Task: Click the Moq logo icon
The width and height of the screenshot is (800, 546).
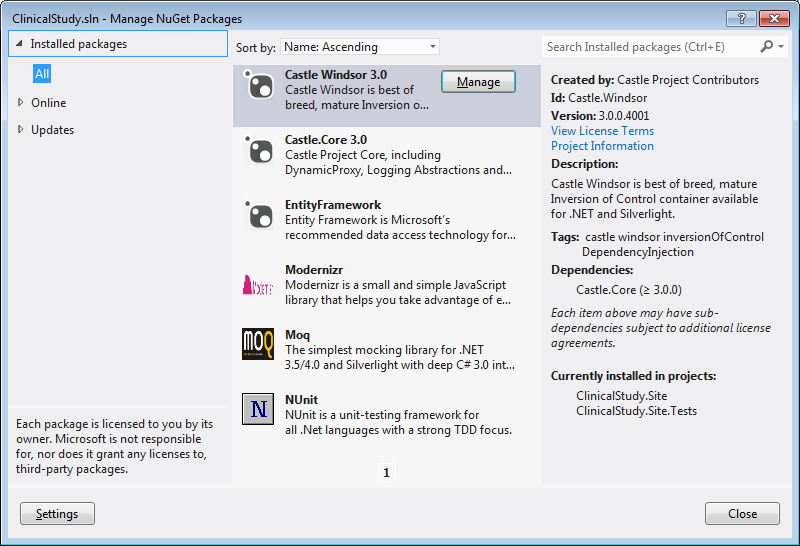Action: 258,344
